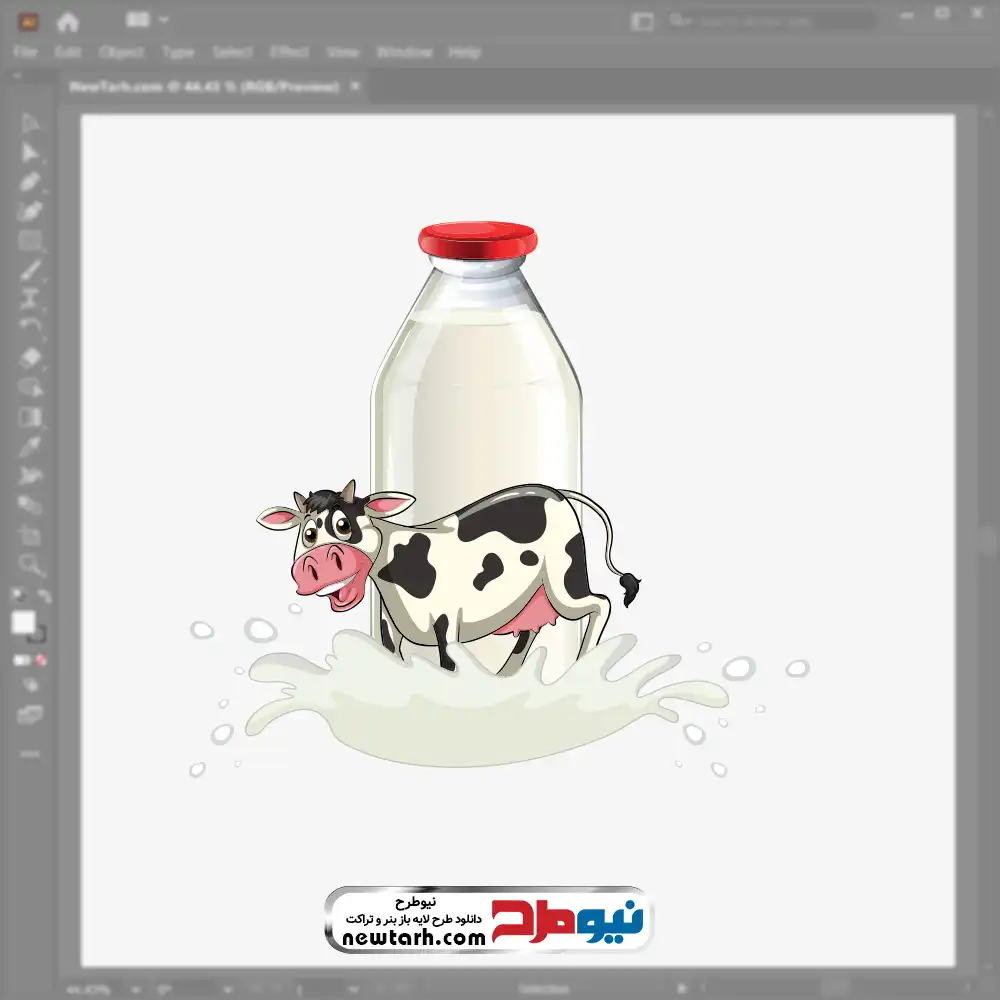Image resolution: width=1000 pixels, height=1000 pixels.
Task: Activate the Eyedropper tool
Action: point(31,446)
